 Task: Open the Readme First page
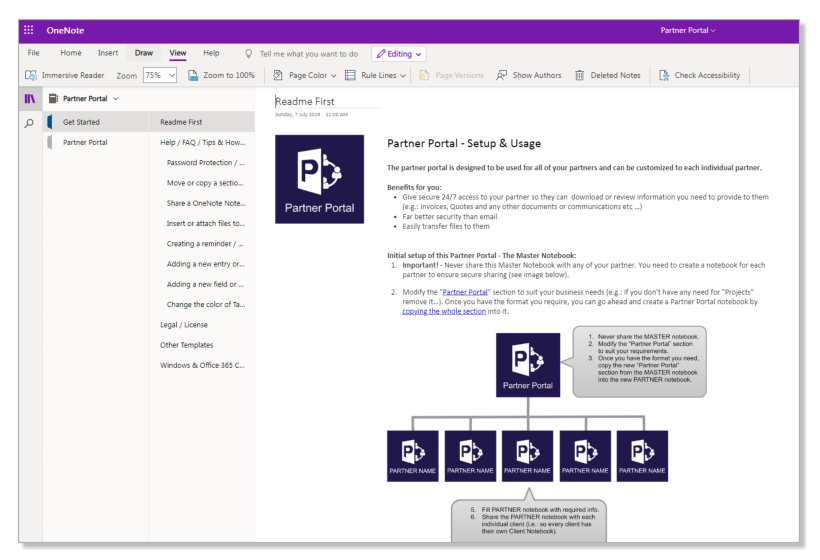(202, 122)
